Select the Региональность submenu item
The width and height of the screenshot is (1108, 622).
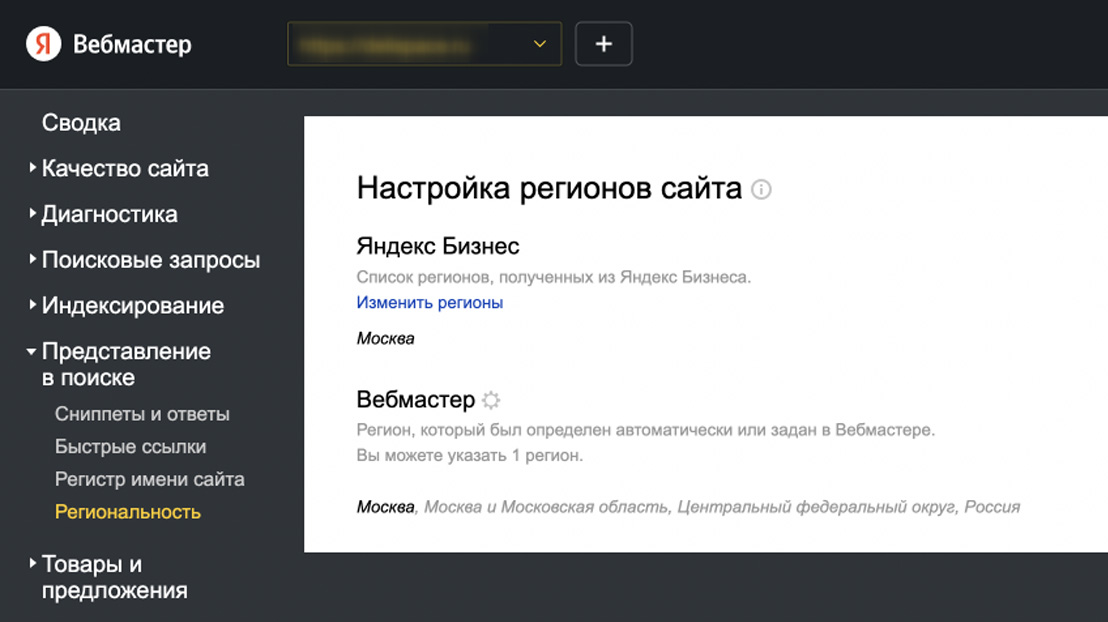tap(128, 512)
